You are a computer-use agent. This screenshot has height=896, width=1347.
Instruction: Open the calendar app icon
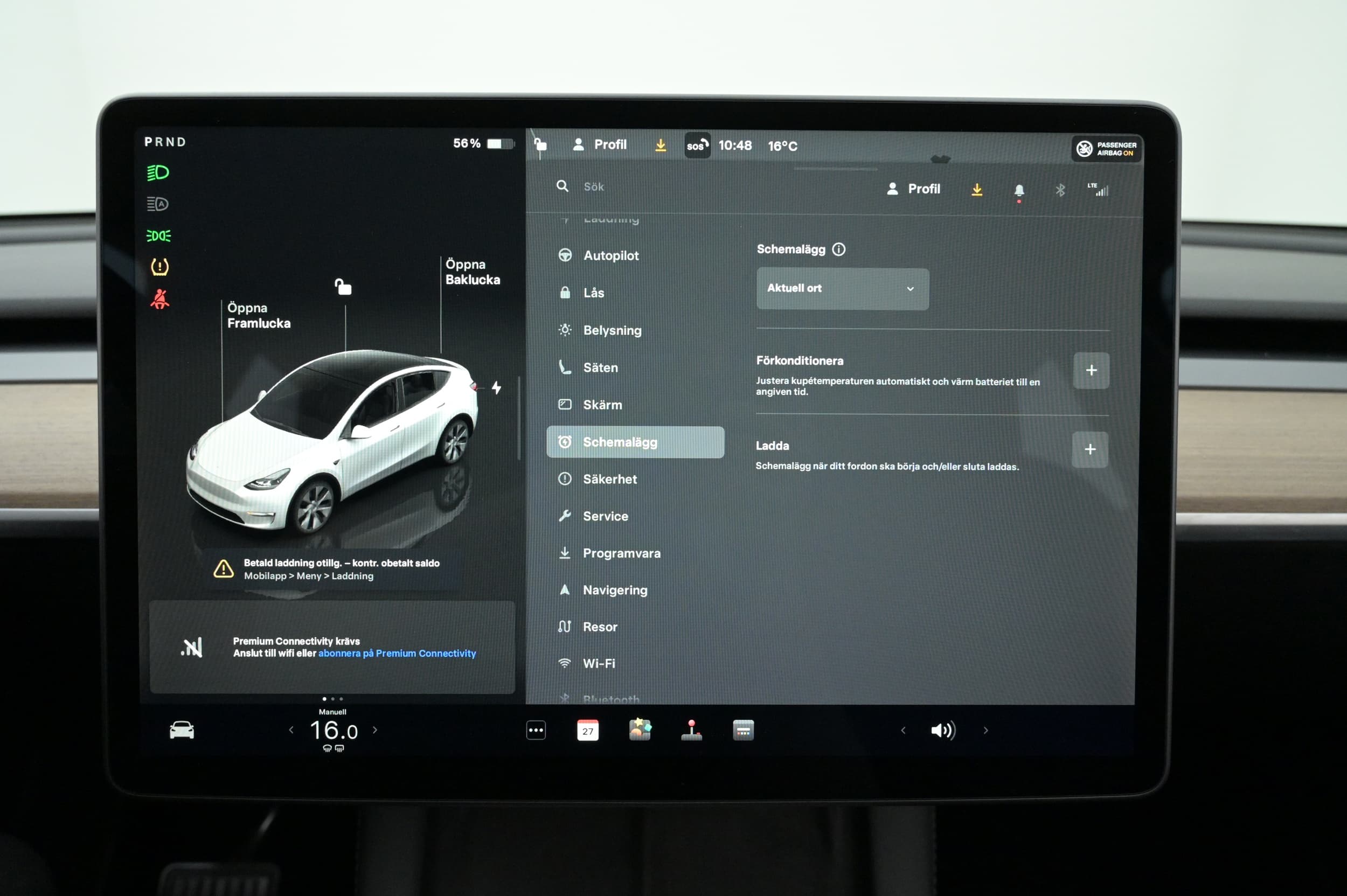coord(587,730)
